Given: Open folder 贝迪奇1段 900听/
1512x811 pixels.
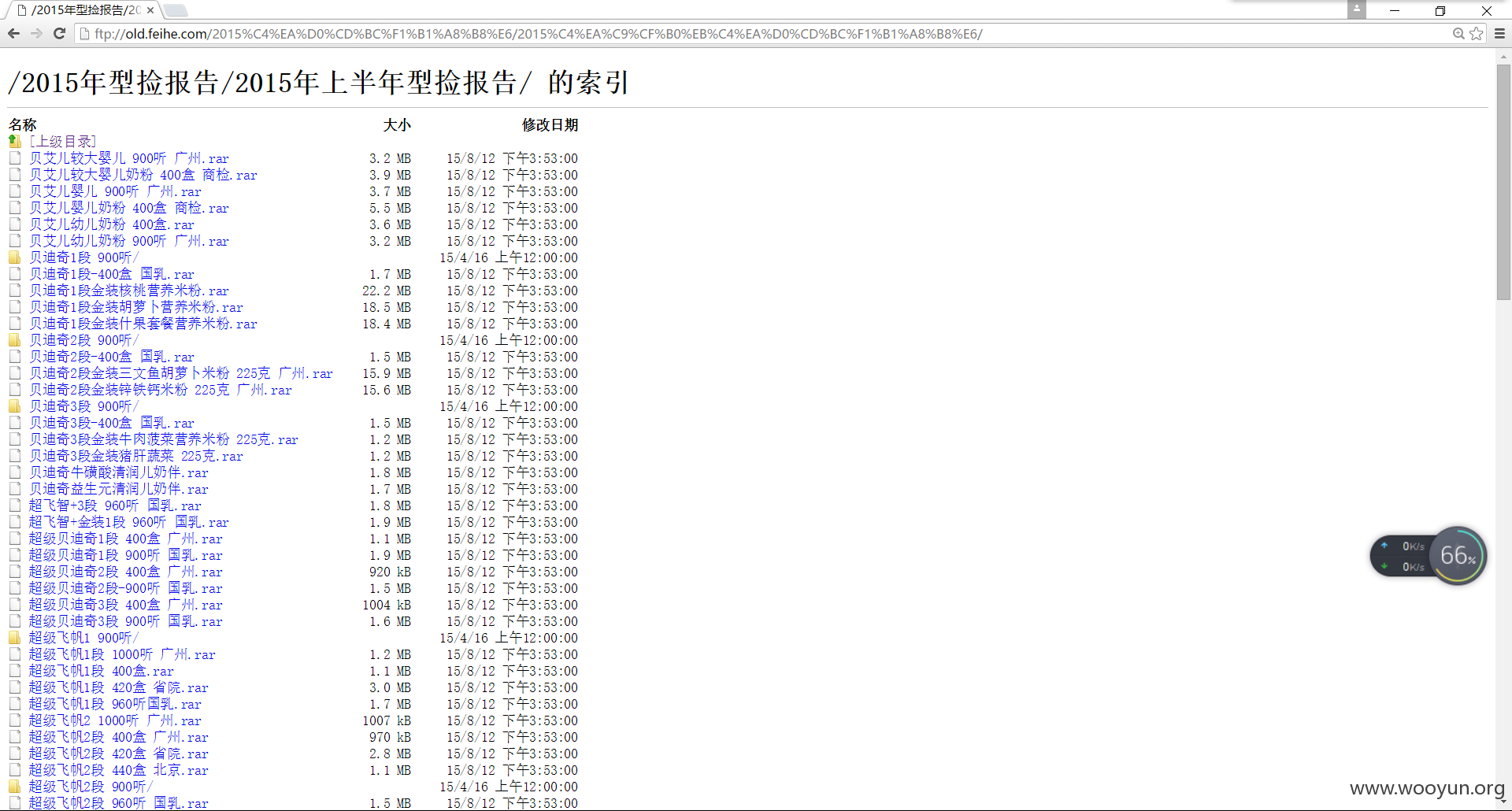Looking at the screenshot, I should click(84, 257).
